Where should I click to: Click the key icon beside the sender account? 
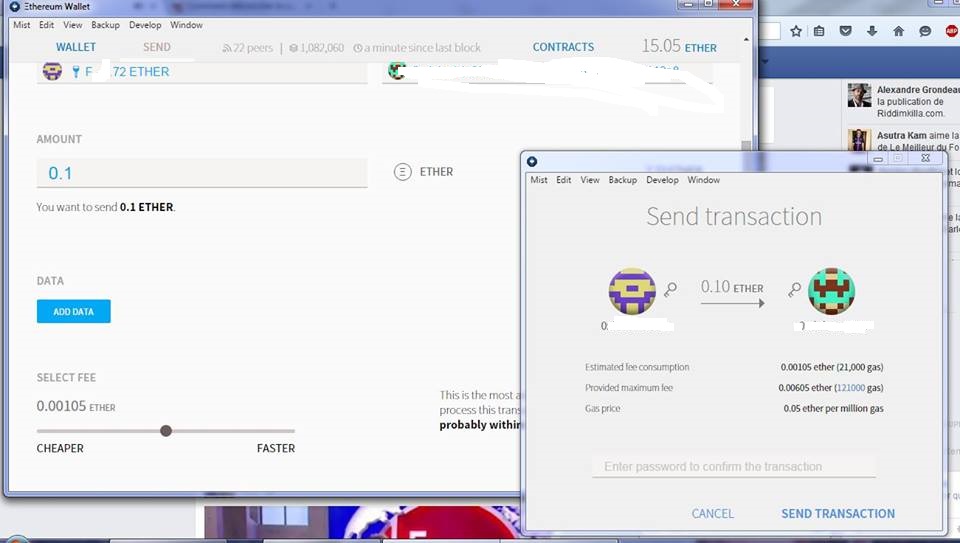pyautogui.click(x=76, y=72)
